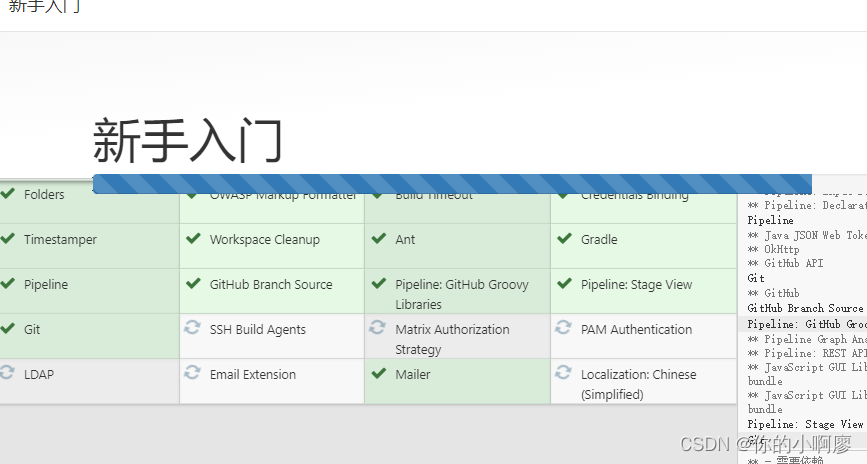Click the green check beside Ant
The image size is (867, 464).
379,239
